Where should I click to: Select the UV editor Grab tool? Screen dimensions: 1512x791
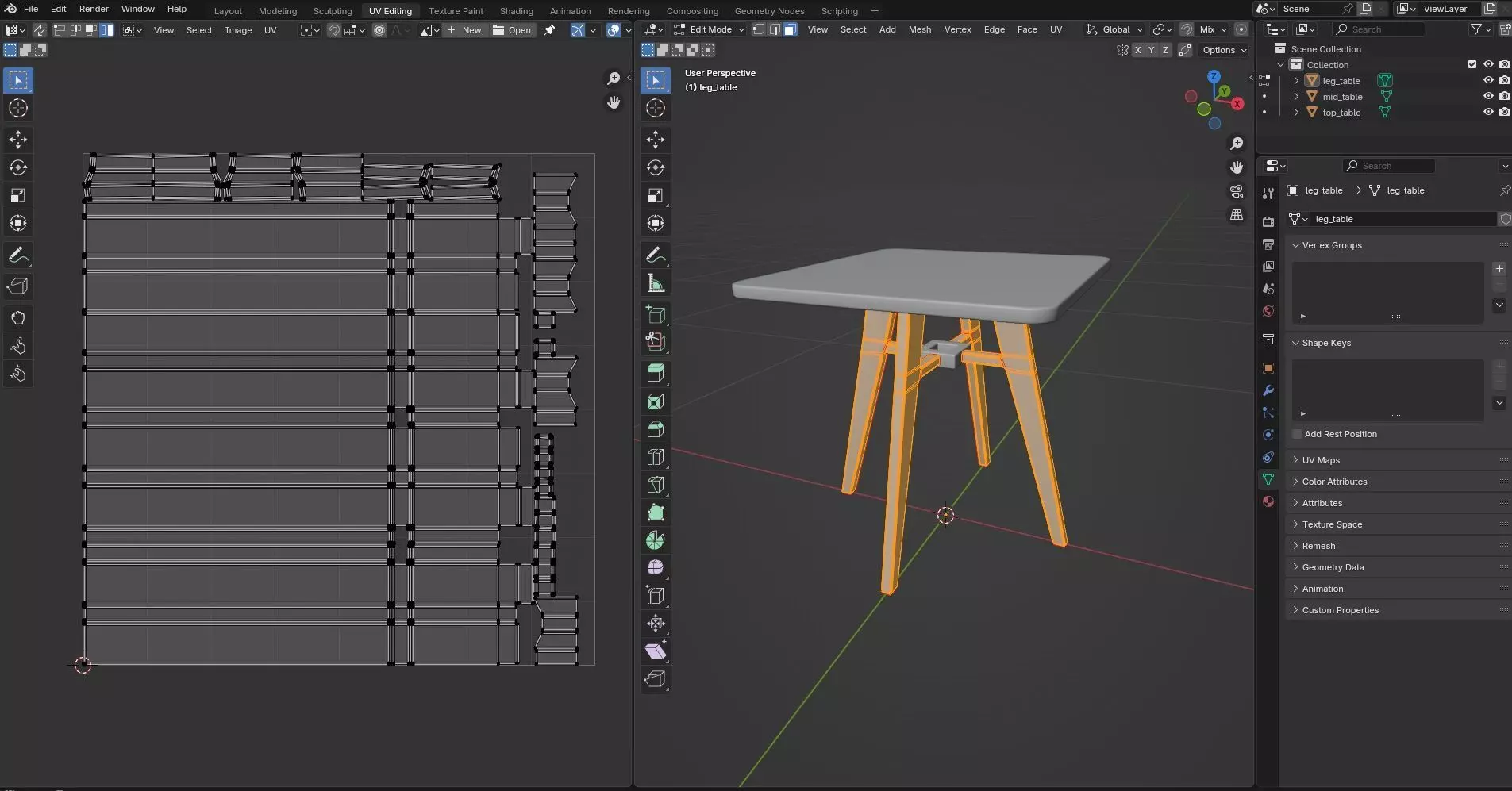pos(18,318)
